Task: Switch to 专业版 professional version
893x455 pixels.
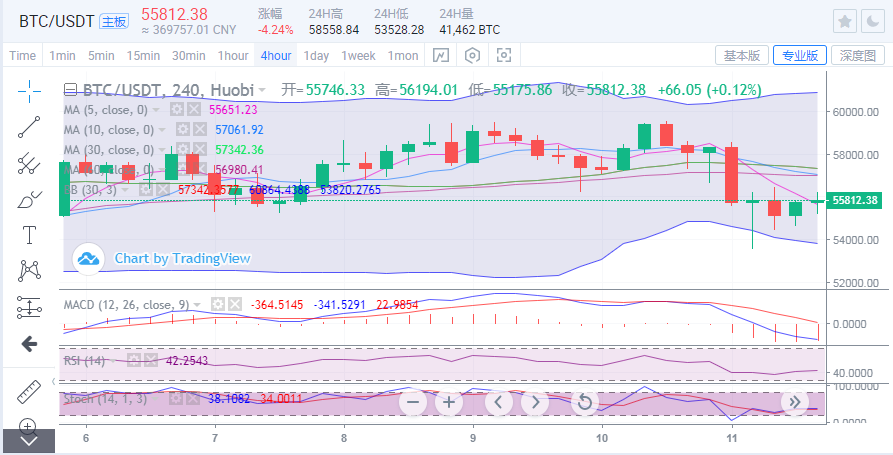Action: [x=800, y=55]
